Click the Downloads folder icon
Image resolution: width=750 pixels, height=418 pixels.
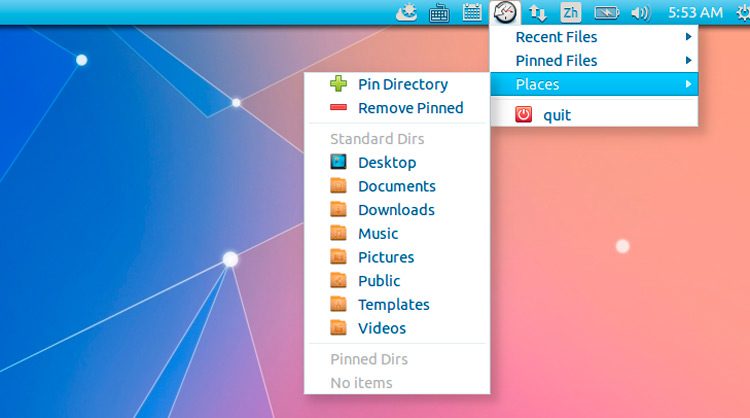click(x=339, y=209)
